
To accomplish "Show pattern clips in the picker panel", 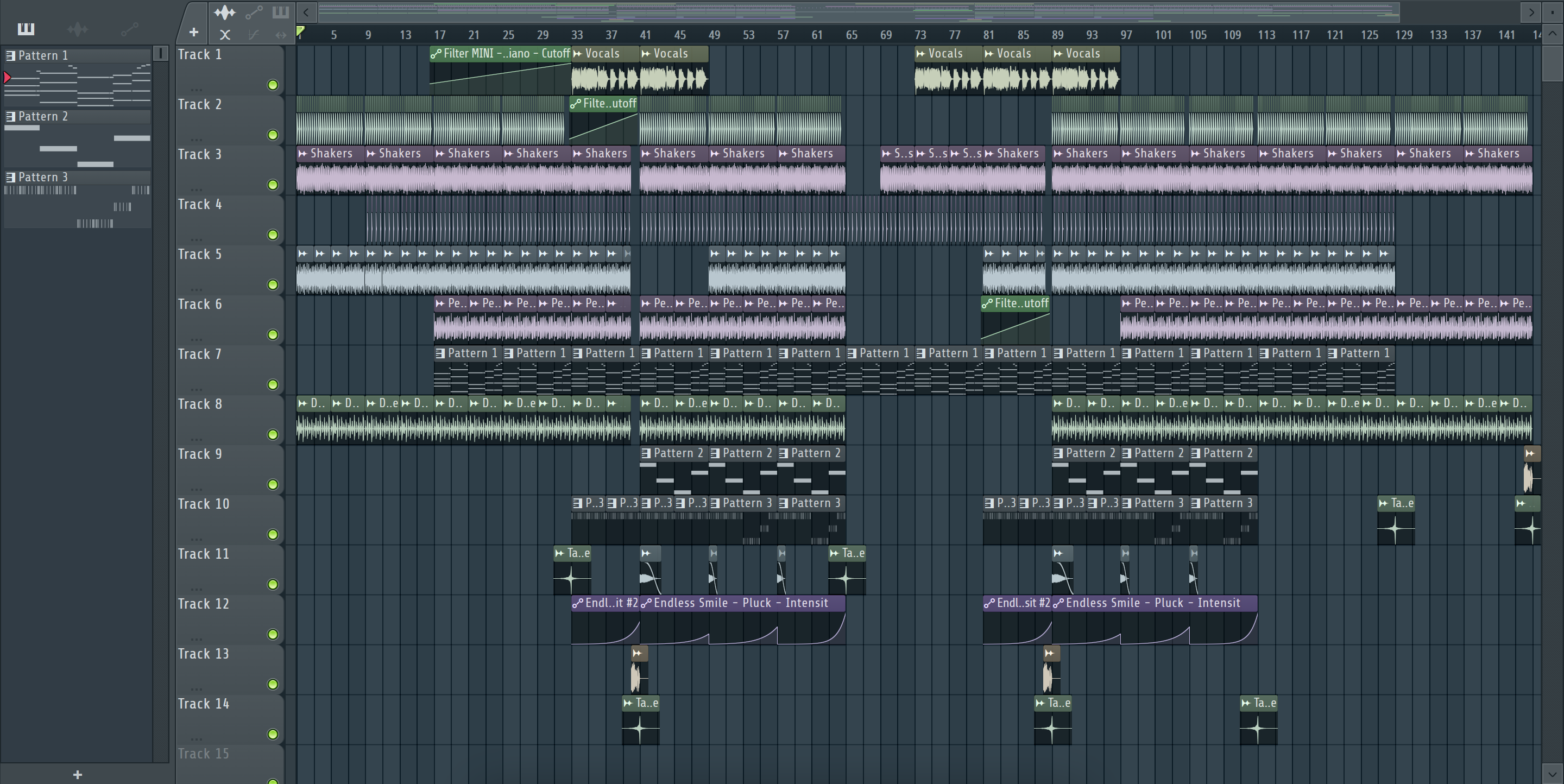I will coord(26,29).
